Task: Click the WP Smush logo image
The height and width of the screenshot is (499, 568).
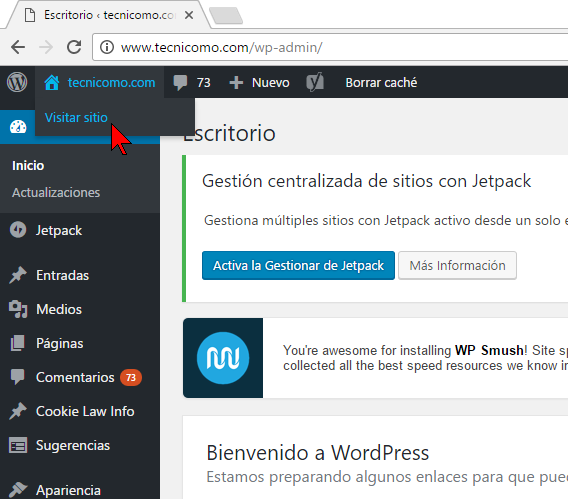Action: click(223, 358)
